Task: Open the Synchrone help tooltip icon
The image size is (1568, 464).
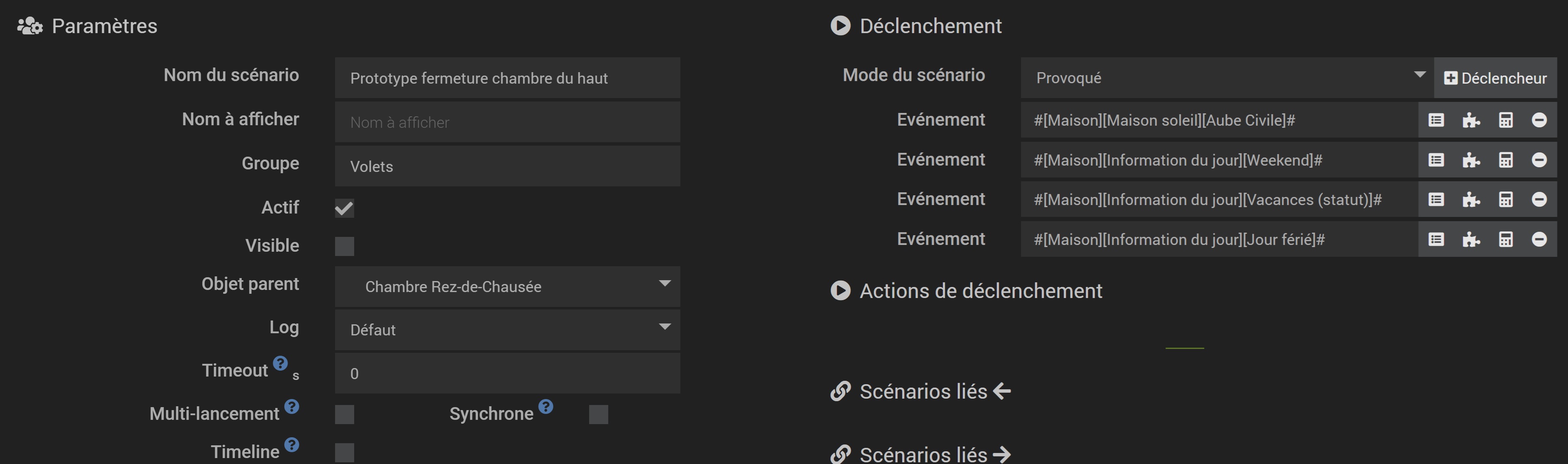Action: [546, 406]
